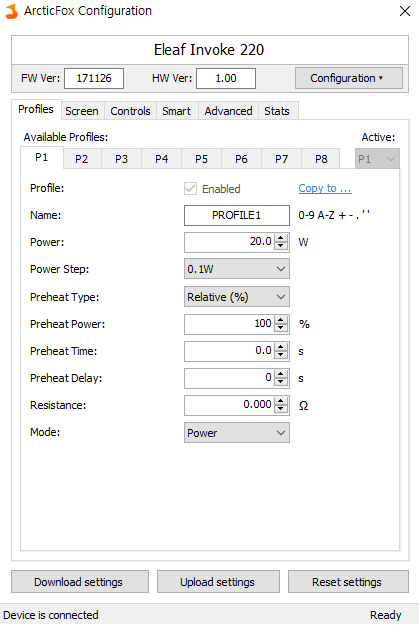
Task: Click the Download settings button
Action: (x=80, y=582)
